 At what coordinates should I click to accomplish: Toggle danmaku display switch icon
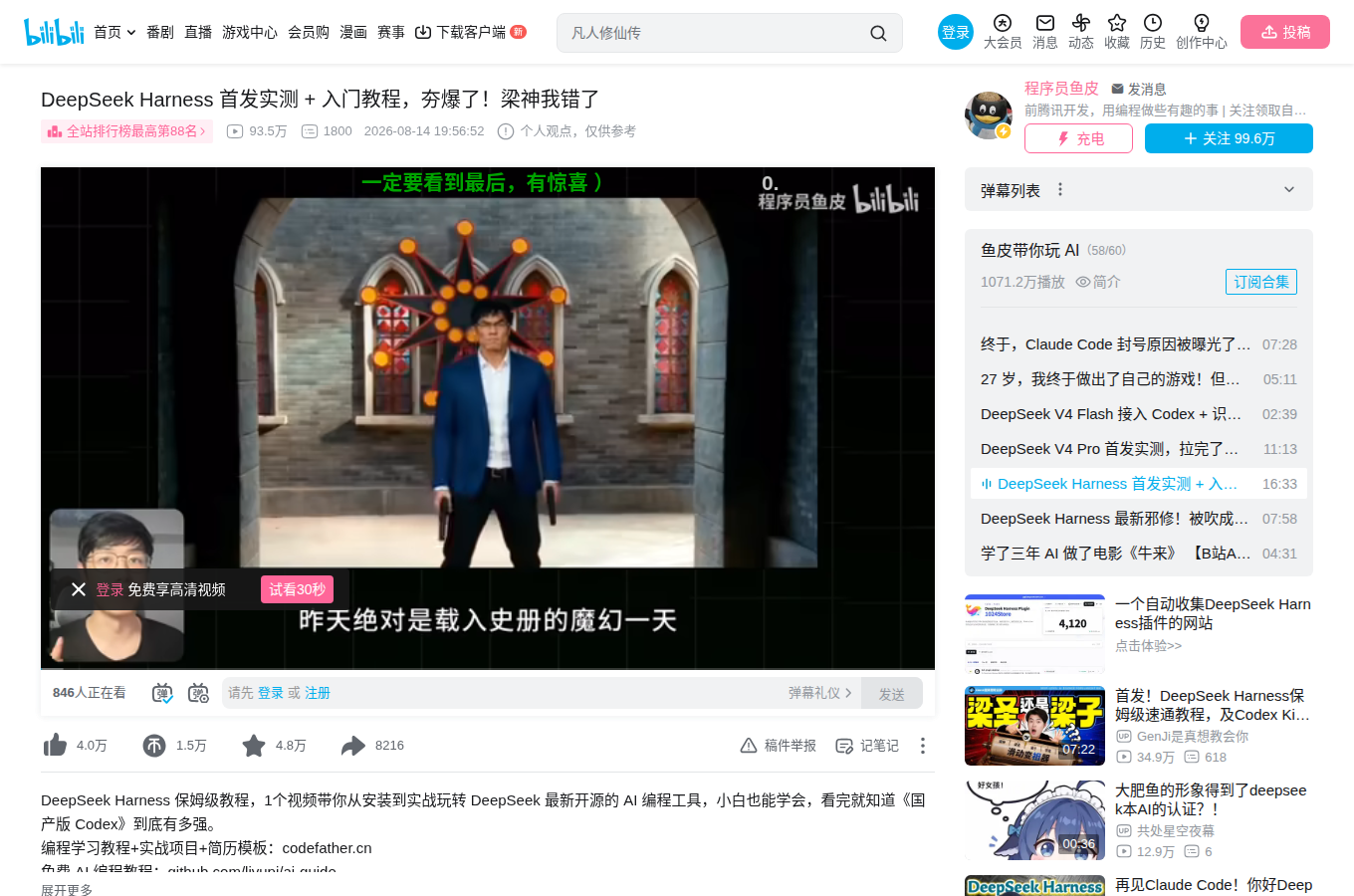point(162,693)
